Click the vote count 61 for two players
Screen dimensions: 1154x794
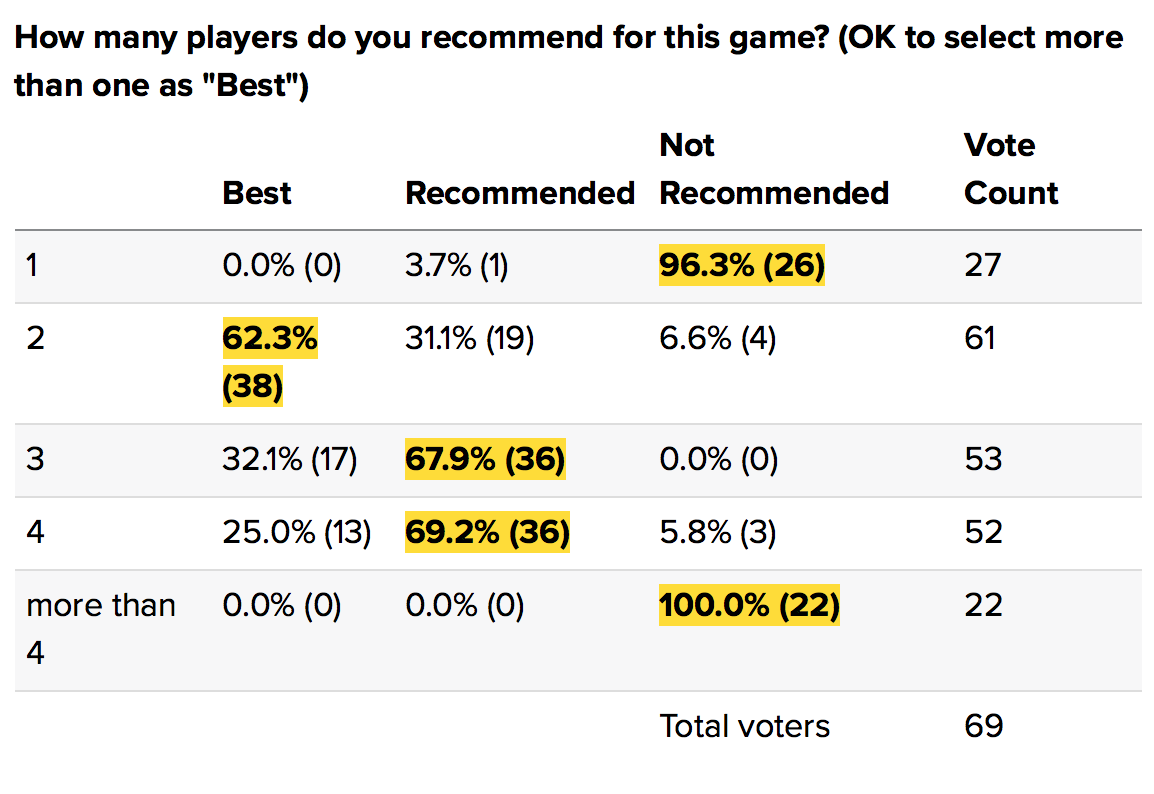coord(980,339)
